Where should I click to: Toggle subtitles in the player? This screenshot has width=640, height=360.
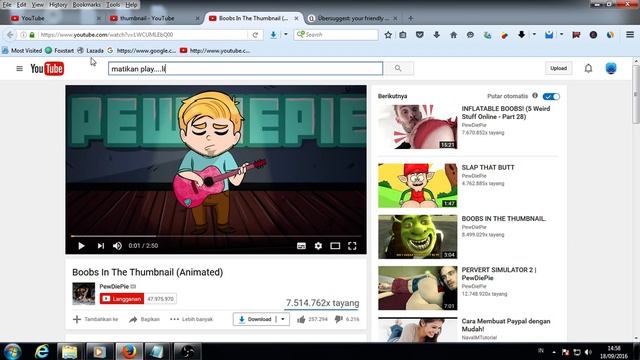point(301,246)
